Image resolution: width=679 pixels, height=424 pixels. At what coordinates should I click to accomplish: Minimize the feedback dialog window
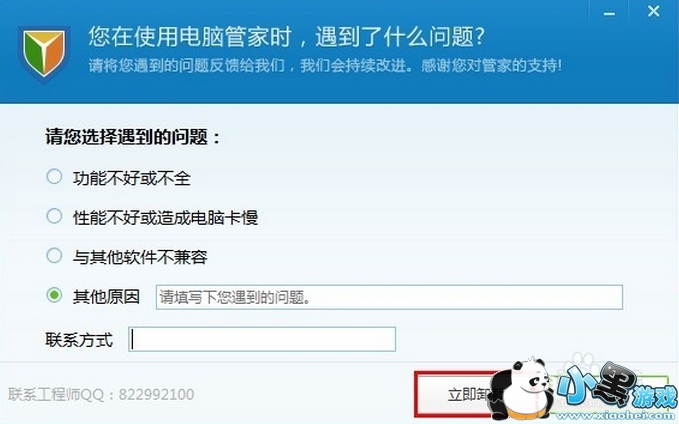tap(609, 14)
